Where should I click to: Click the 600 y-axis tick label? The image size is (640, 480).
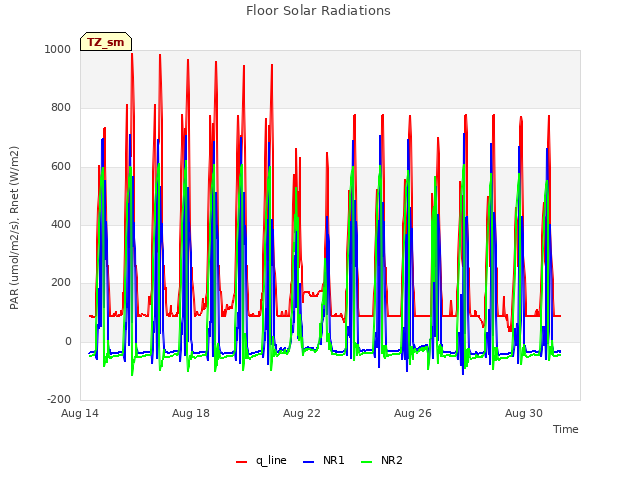pos(61,166)
